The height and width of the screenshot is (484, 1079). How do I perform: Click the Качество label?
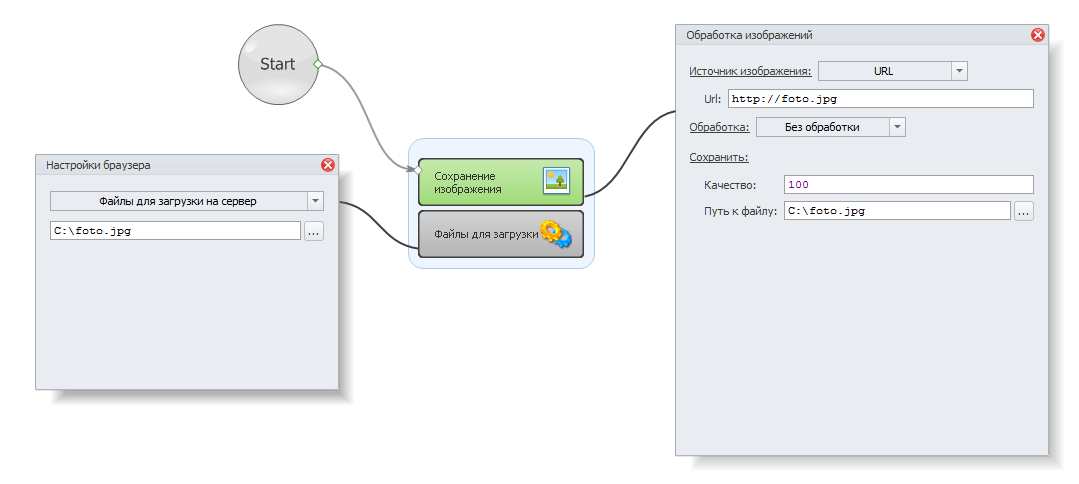730,185
